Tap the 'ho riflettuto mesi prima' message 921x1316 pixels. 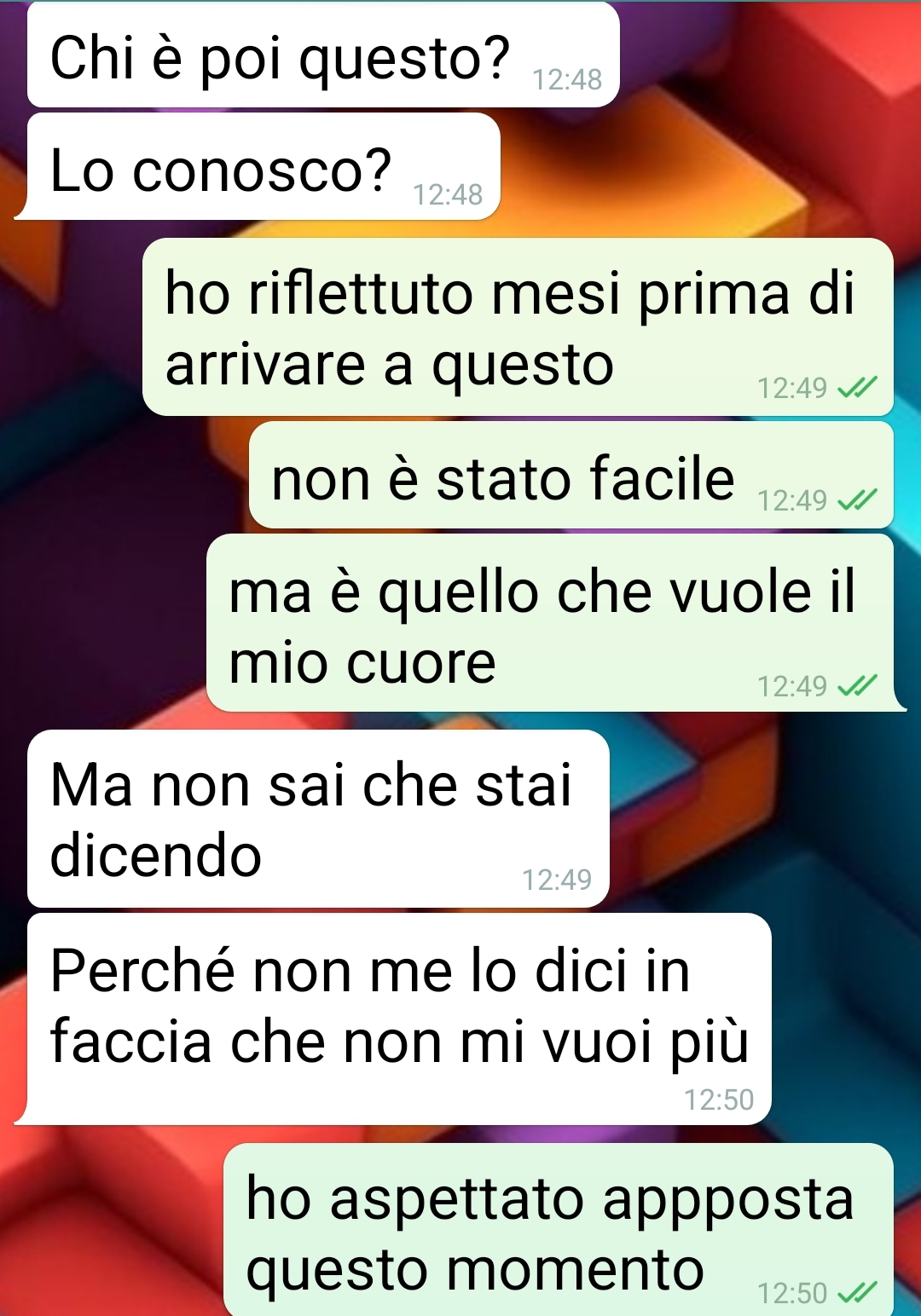[518, 327]
